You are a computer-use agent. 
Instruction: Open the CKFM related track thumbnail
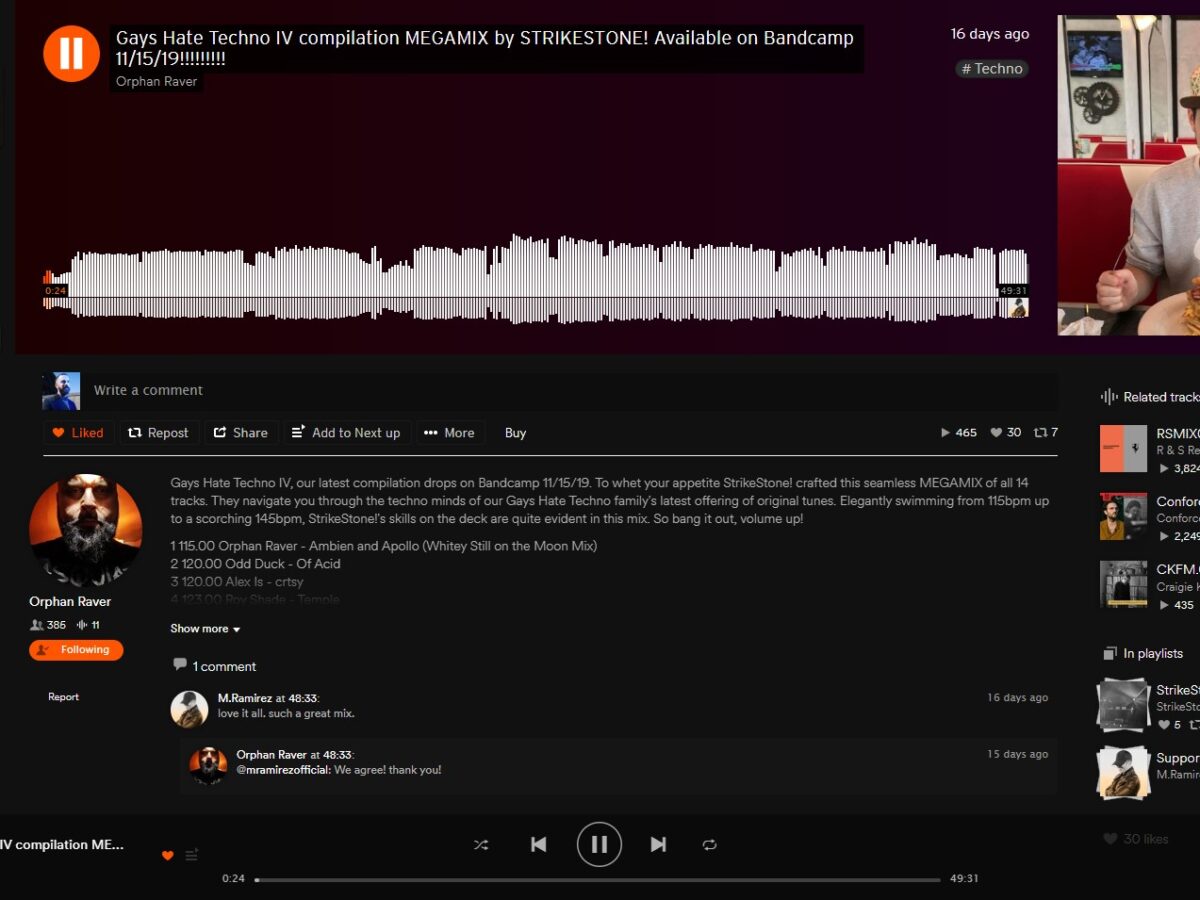(x=1124, y=584)
